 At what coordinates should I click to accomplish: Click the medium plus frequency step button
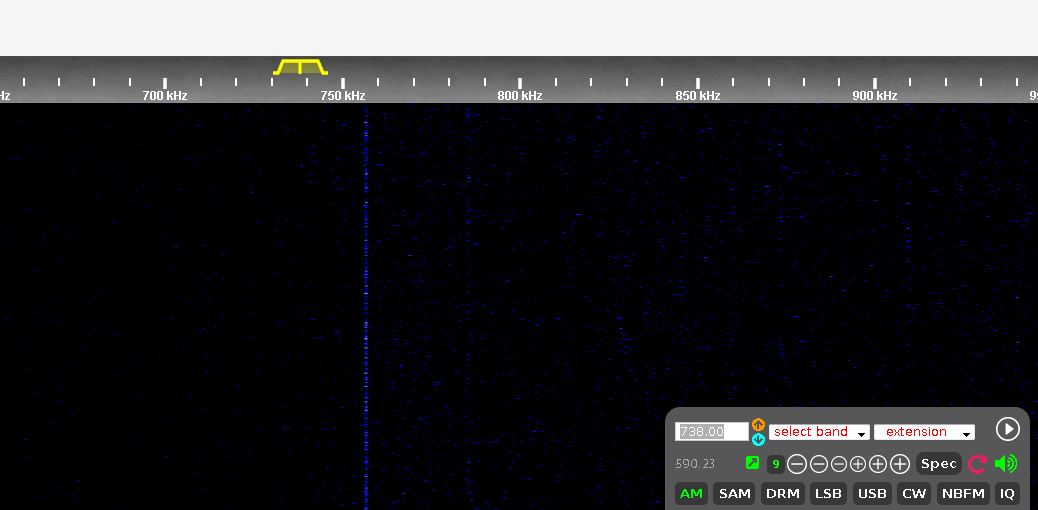[878, 464]
